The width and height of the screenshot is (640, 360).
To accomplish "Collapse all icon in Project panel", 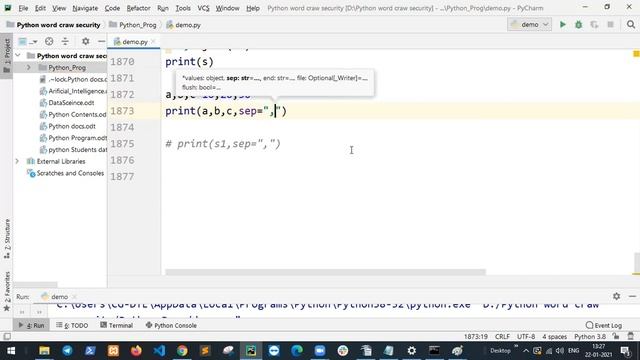I will click(x=65, y=41).
